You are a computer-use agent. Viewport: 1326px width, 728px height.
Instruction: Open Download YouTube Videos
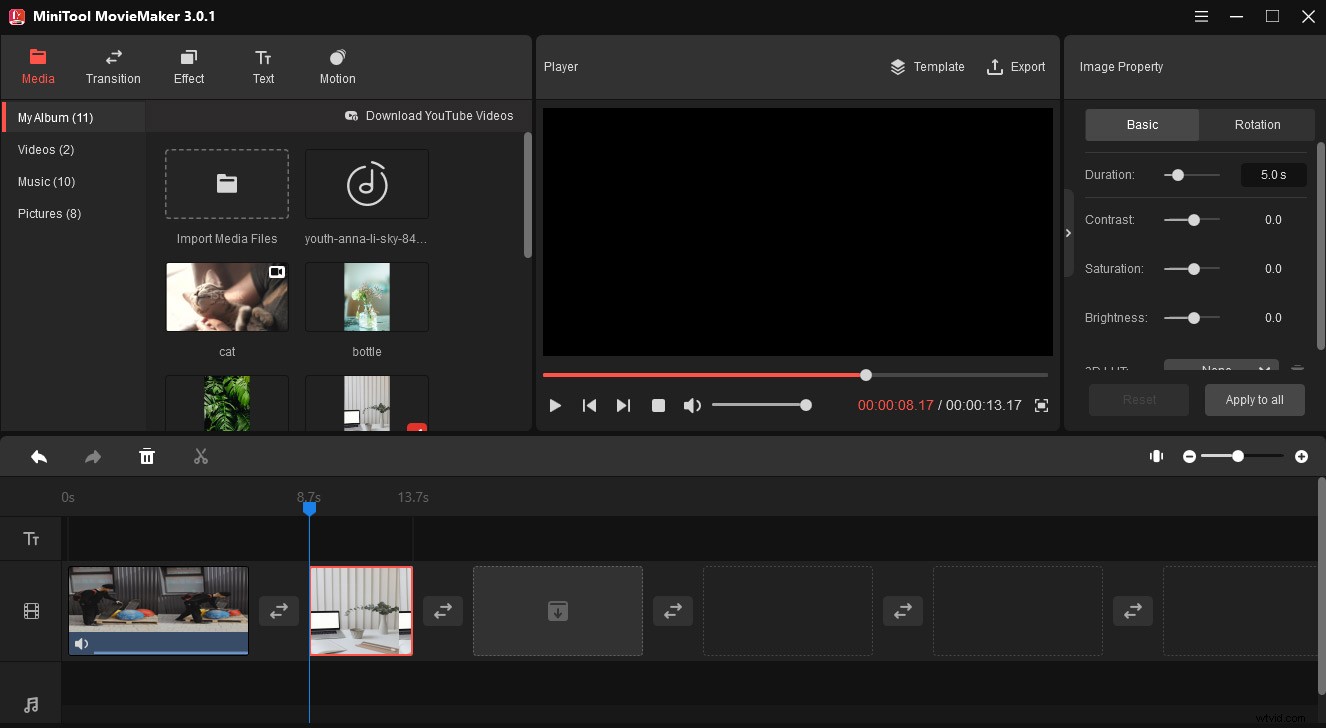pyautogui.click(x=430, y=115)
